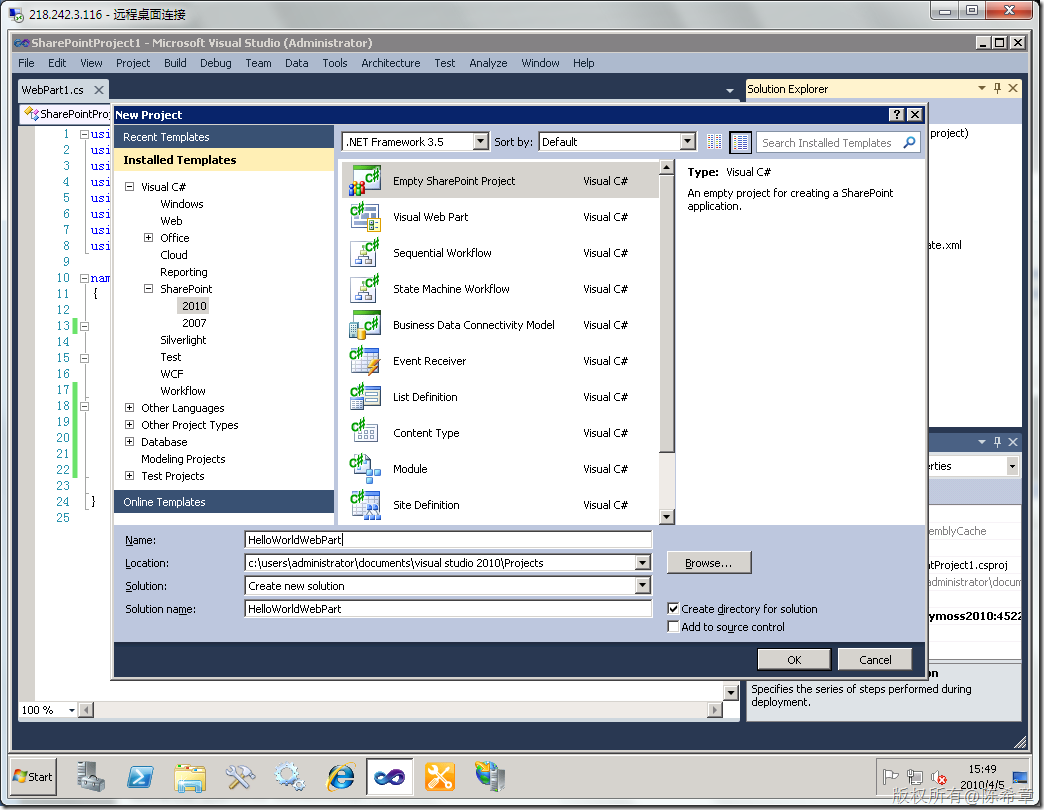Click the volume icon in system tray
Image resolution: width=1044 pixels, height=810 pixels.
click(939, 777)
